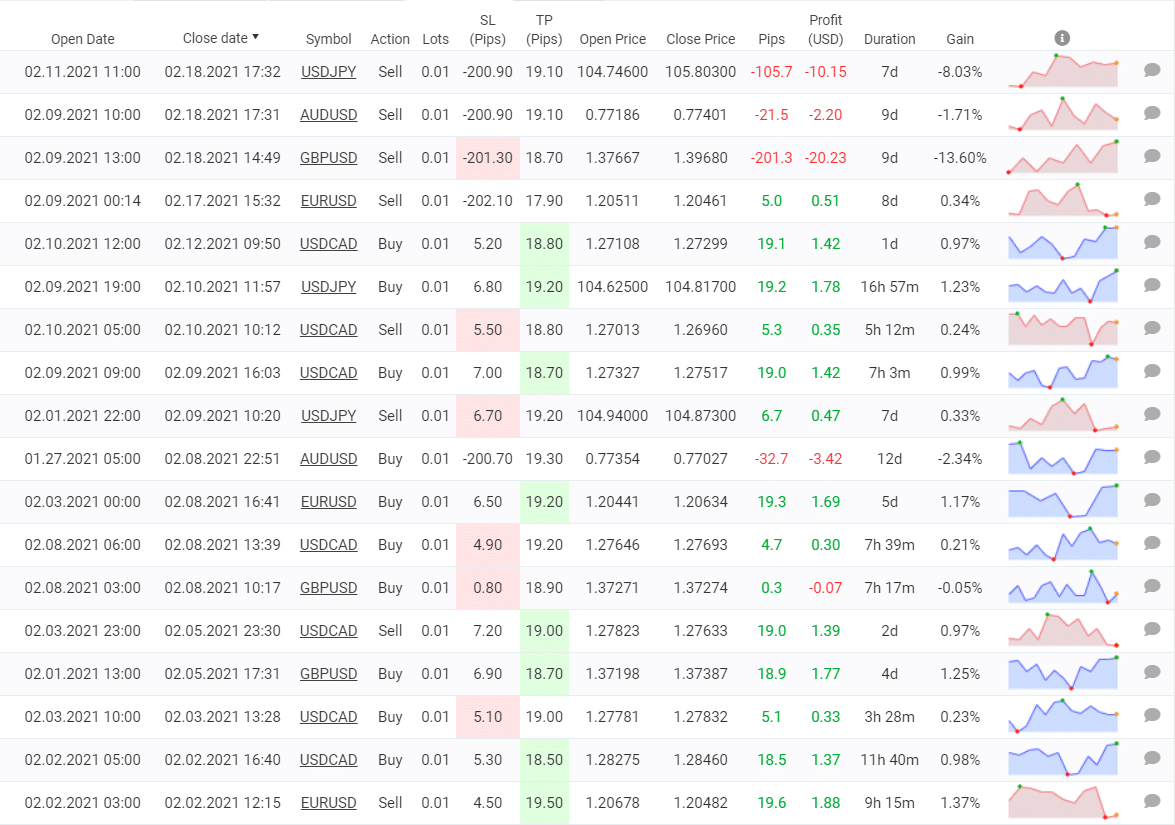Viewport: 1175px width, 825px height.
Task: Open comment bubble for USDJPY trade opened 02.11.2021 11:00
Action: tap(1152, 70)
